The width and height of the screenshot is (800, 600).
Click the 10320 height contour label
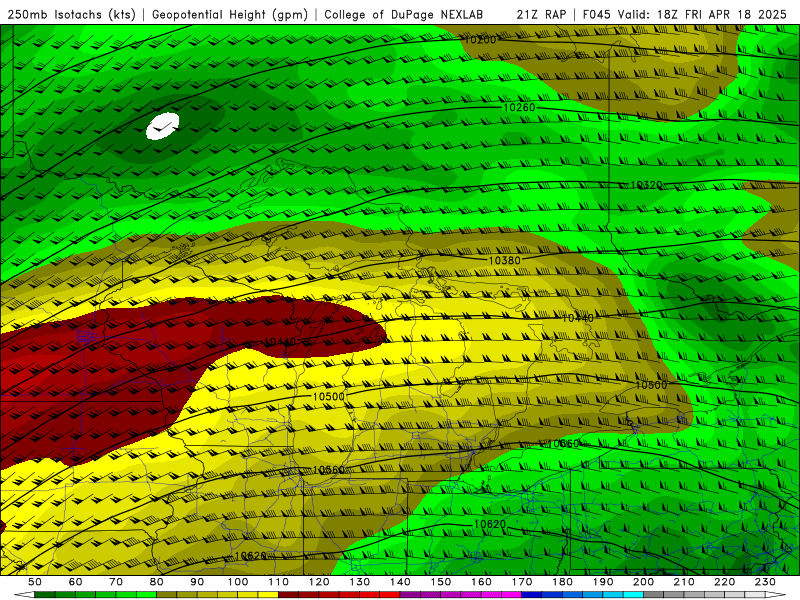646,185
